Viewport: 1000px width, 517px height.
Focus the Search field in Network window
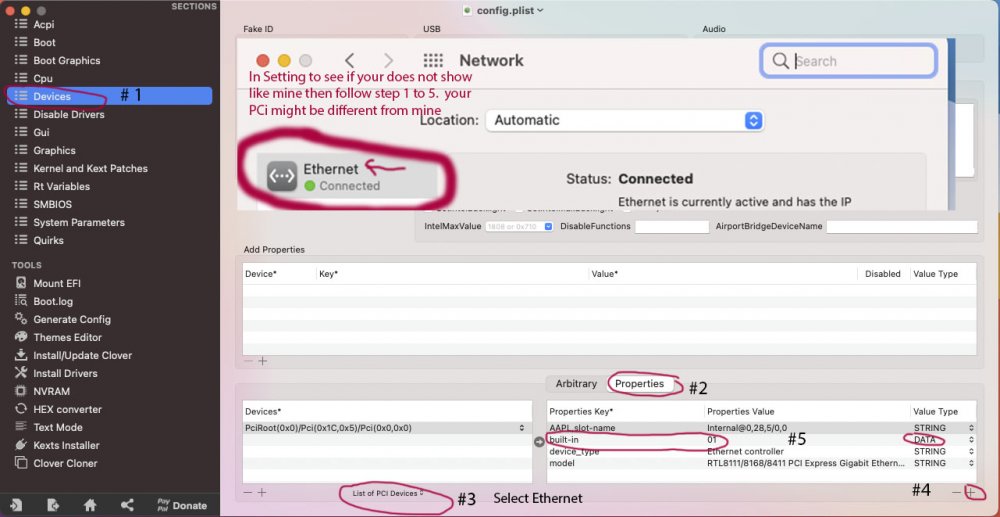point(848,61)
